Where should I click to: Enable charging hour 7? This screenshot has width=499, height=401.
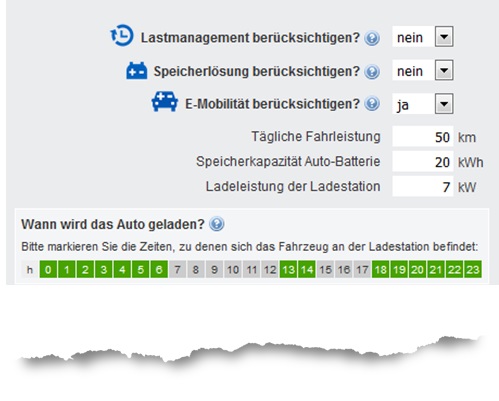click(x=178, y=269)
